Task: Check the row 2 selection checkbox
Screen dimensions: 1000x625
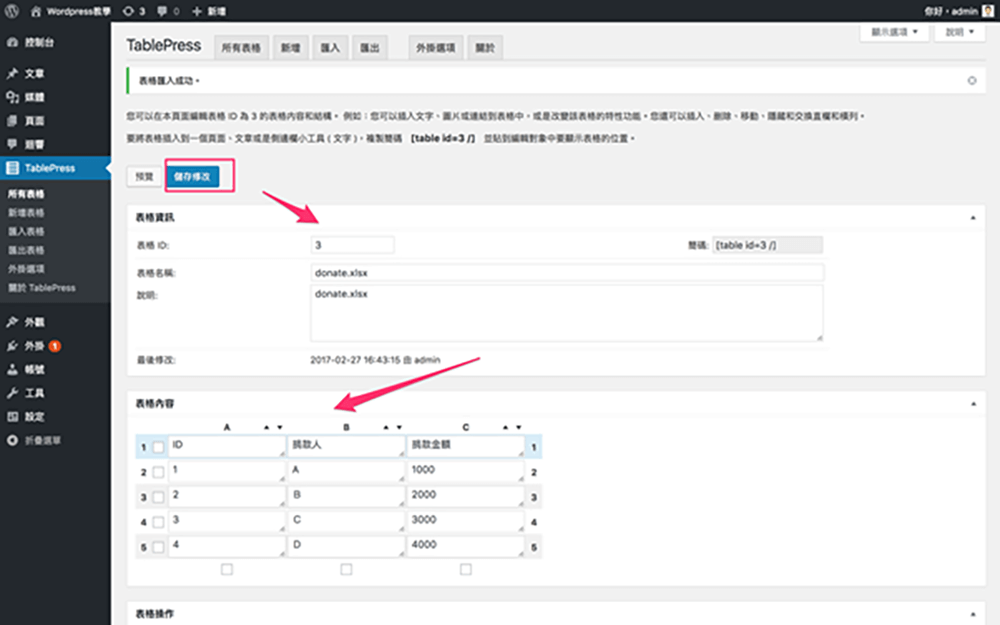Action: coord(158,472)
